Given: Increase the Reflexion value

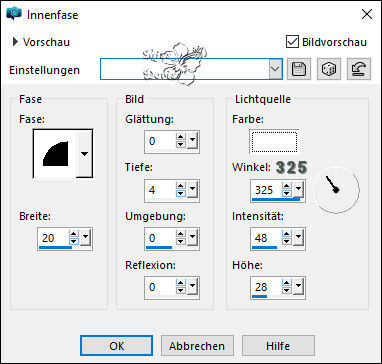Looking at the screenshot, I should (x=181, y=283).
